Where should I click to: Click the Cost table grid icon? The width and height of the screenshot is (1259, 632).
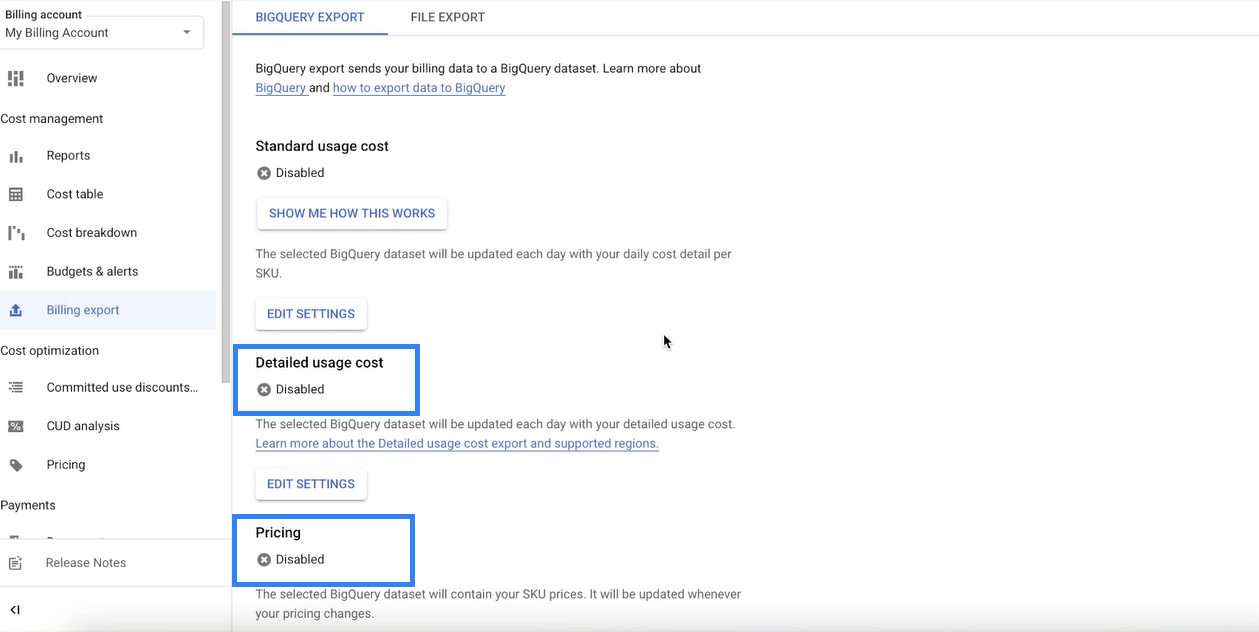click(x=15, y=194)
